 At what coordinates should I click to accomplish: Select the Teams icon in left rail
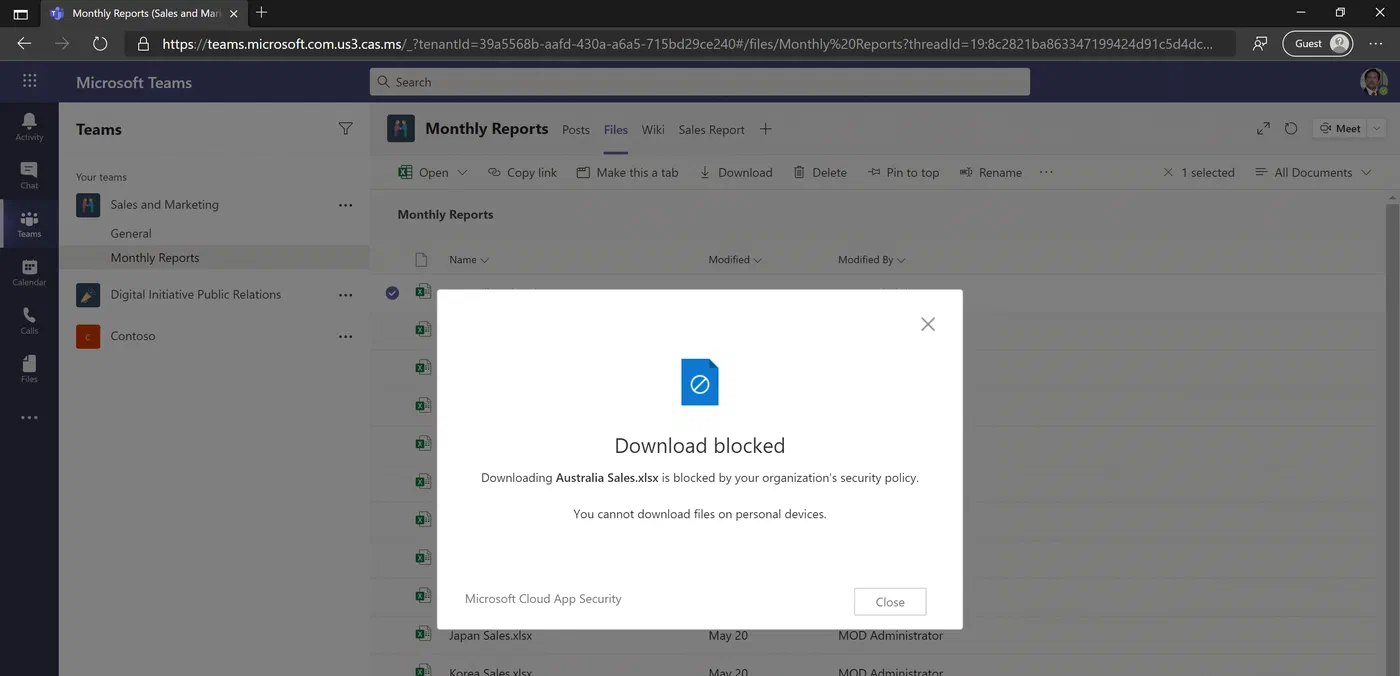click(x=29, y=224)
